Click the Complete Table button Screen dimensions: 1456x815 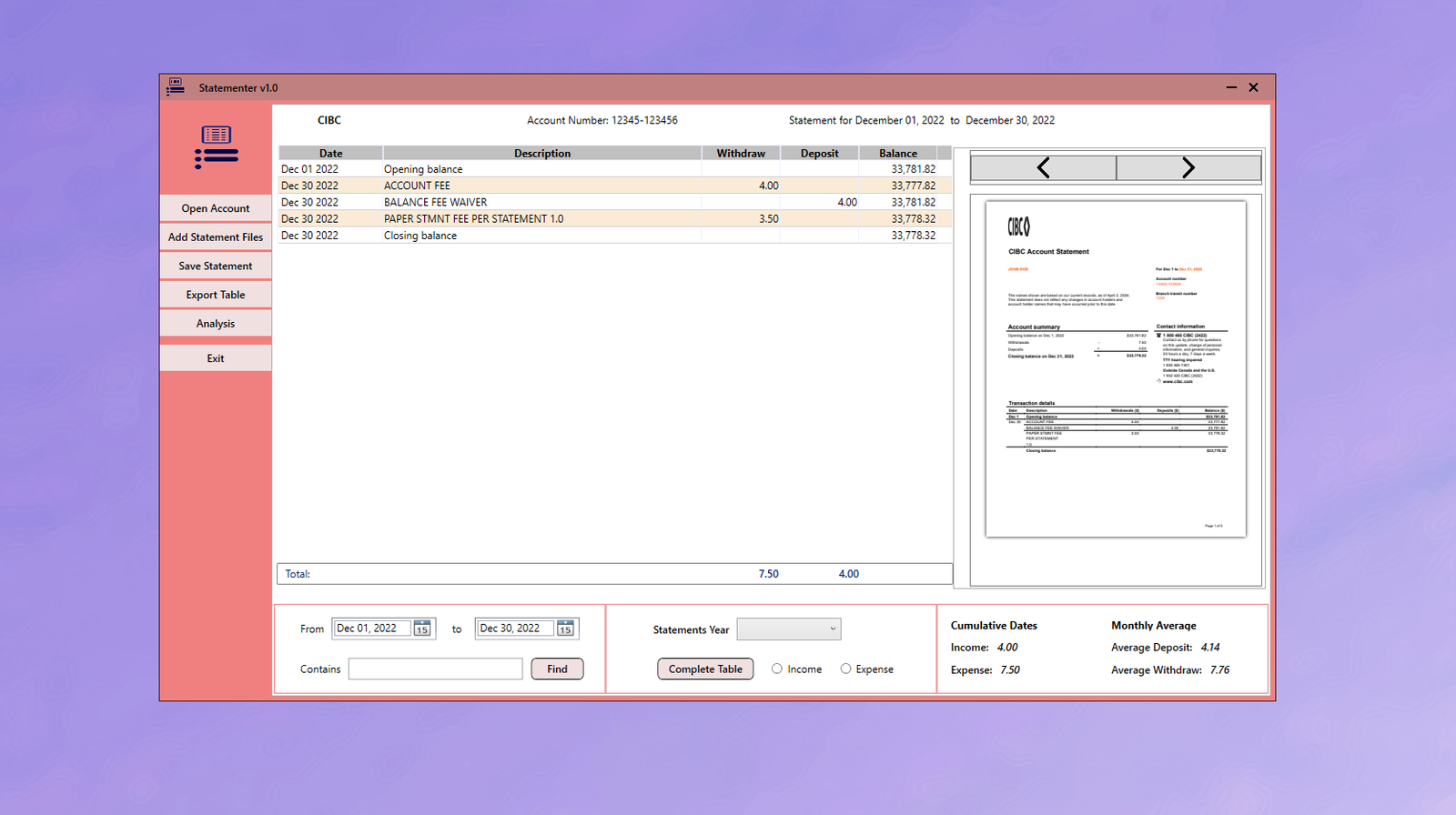click(705, 669)
